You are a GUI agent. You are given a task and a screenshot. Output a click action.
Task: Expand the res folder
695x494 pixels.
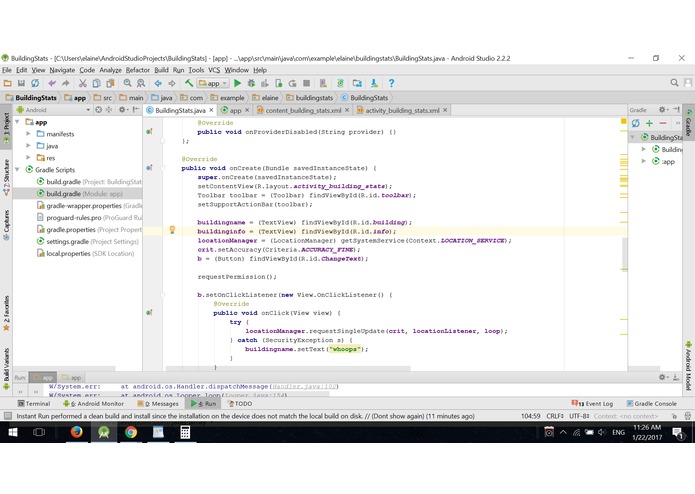point(28,158)
